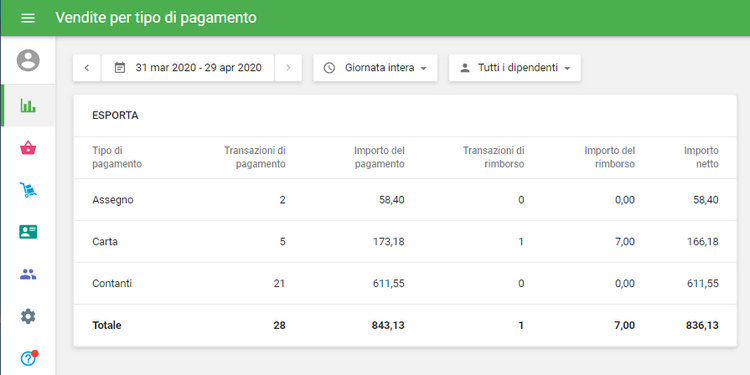Select the Assegno row label
The height and width of the screenshot is (375, 750).
(x=113, y=200)
